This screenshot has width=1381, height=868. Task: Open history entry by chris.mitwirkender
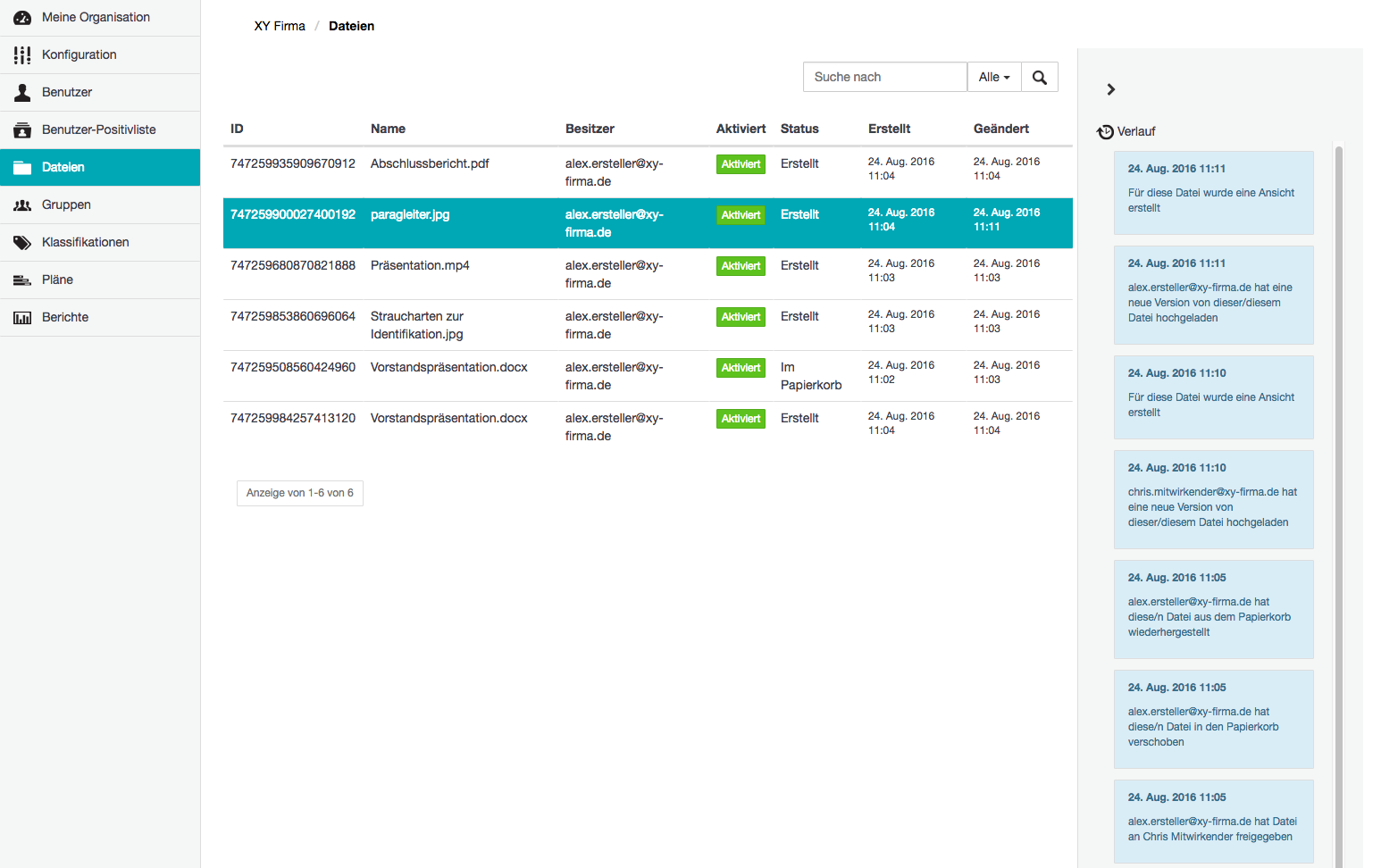1214,499
